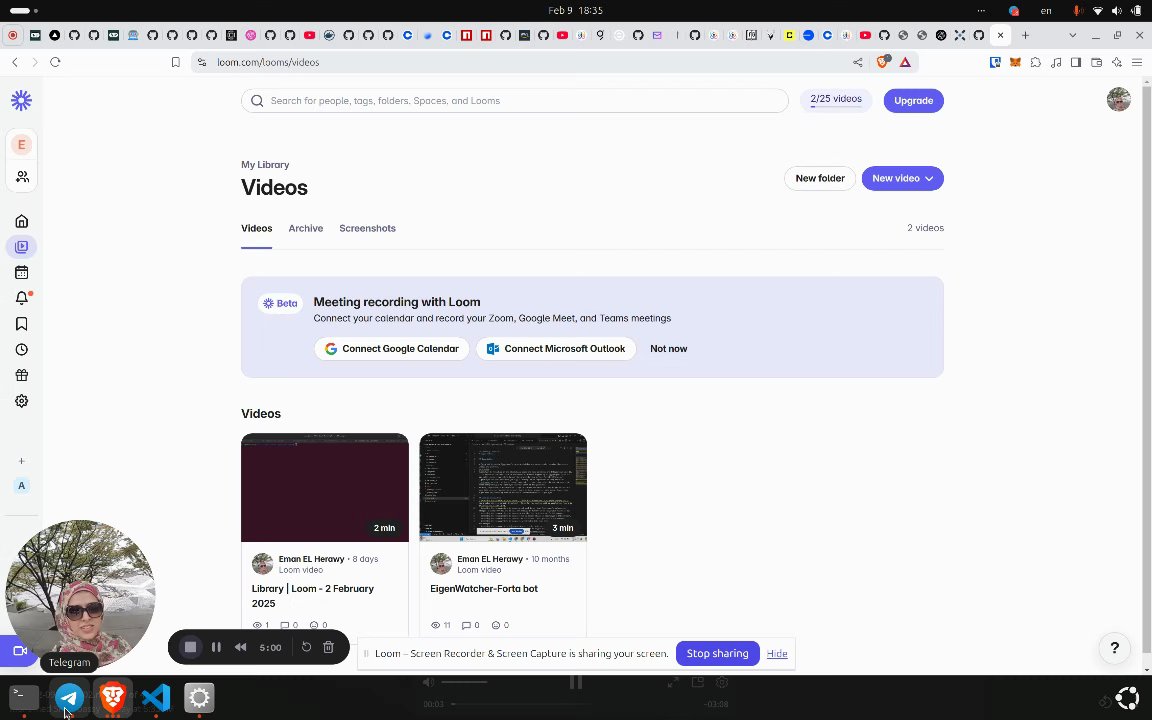Restart the recording with the redo icon
Screen dimensions: 1152x720
click(306, 647)
